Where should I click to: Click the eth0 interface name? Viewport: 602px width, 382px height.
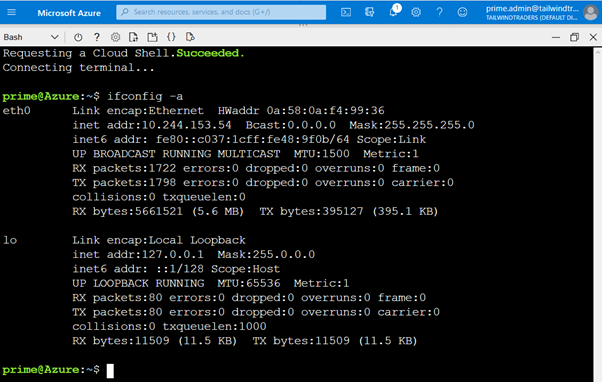[x=17, y=111]
